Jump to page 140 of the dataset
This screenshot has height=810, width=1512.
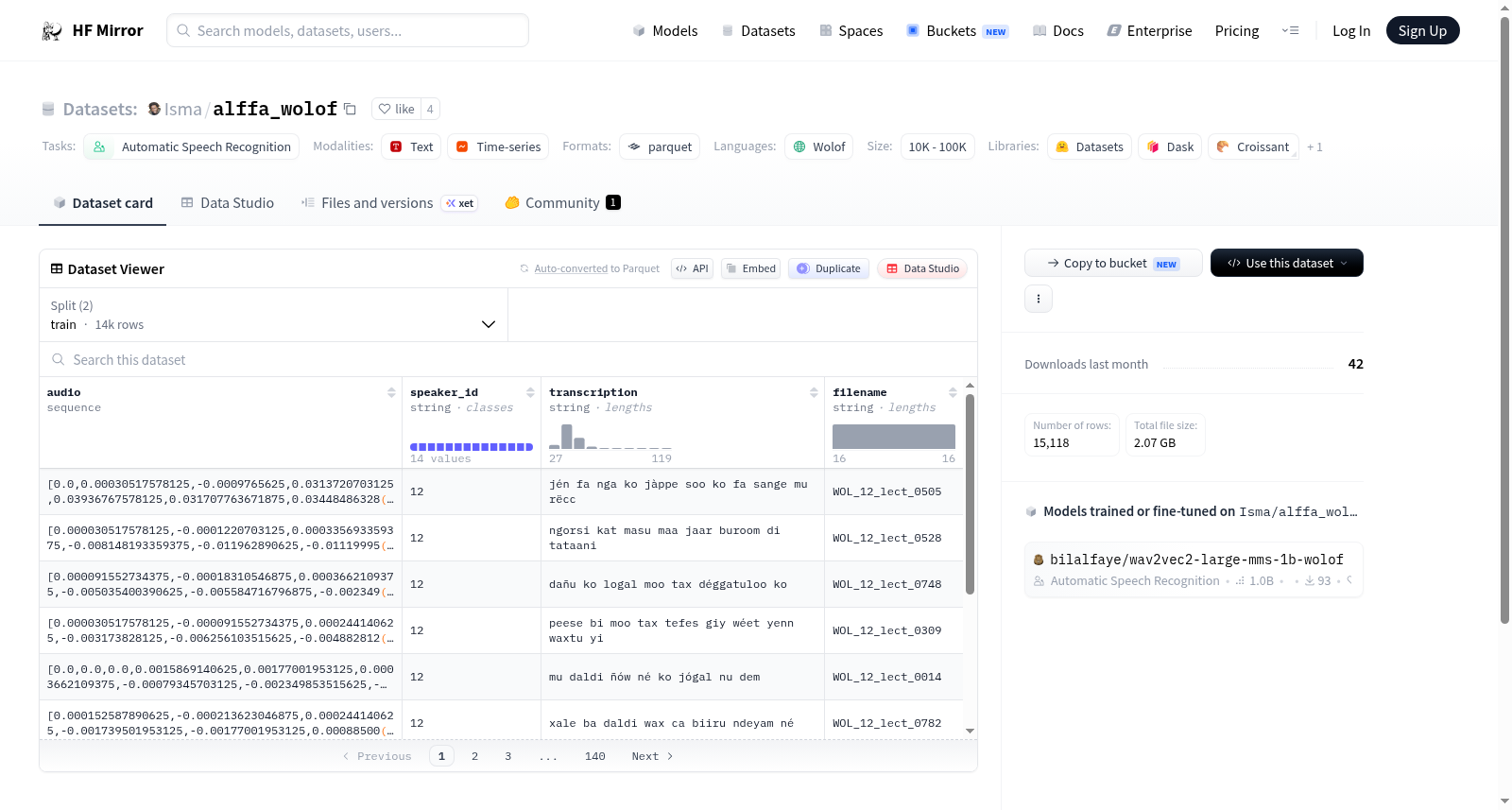tap(595, 756)
